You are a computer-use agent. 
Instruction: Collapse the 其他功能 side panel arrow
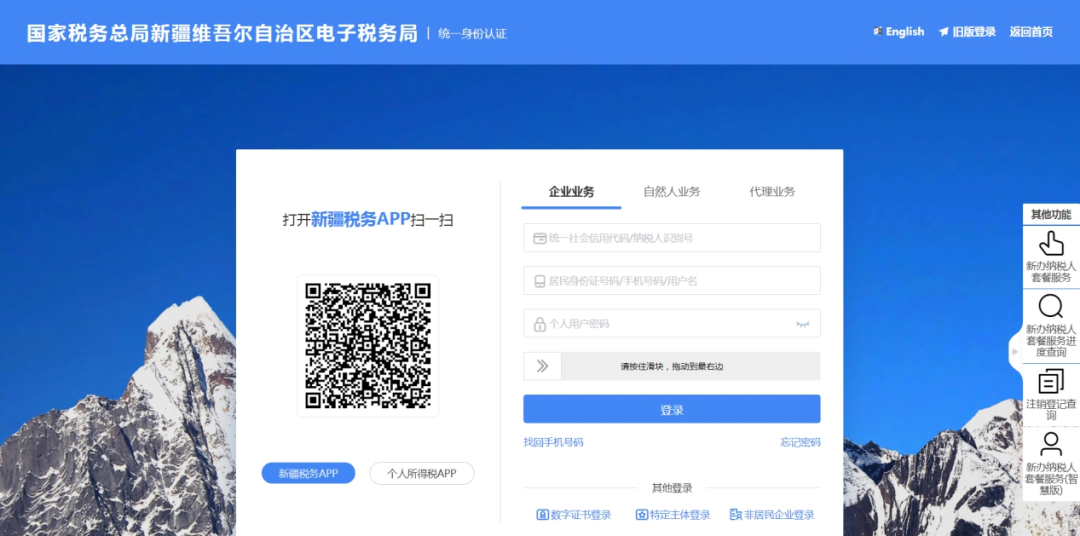(1015, 351)
